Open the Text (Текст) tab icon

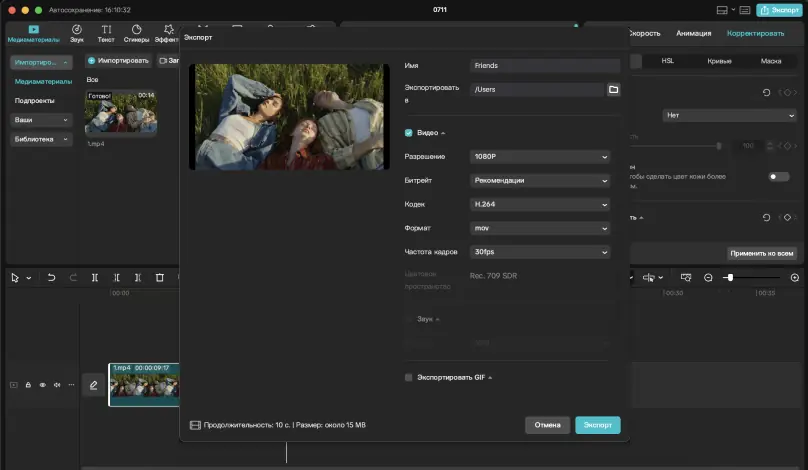(106, 29)
